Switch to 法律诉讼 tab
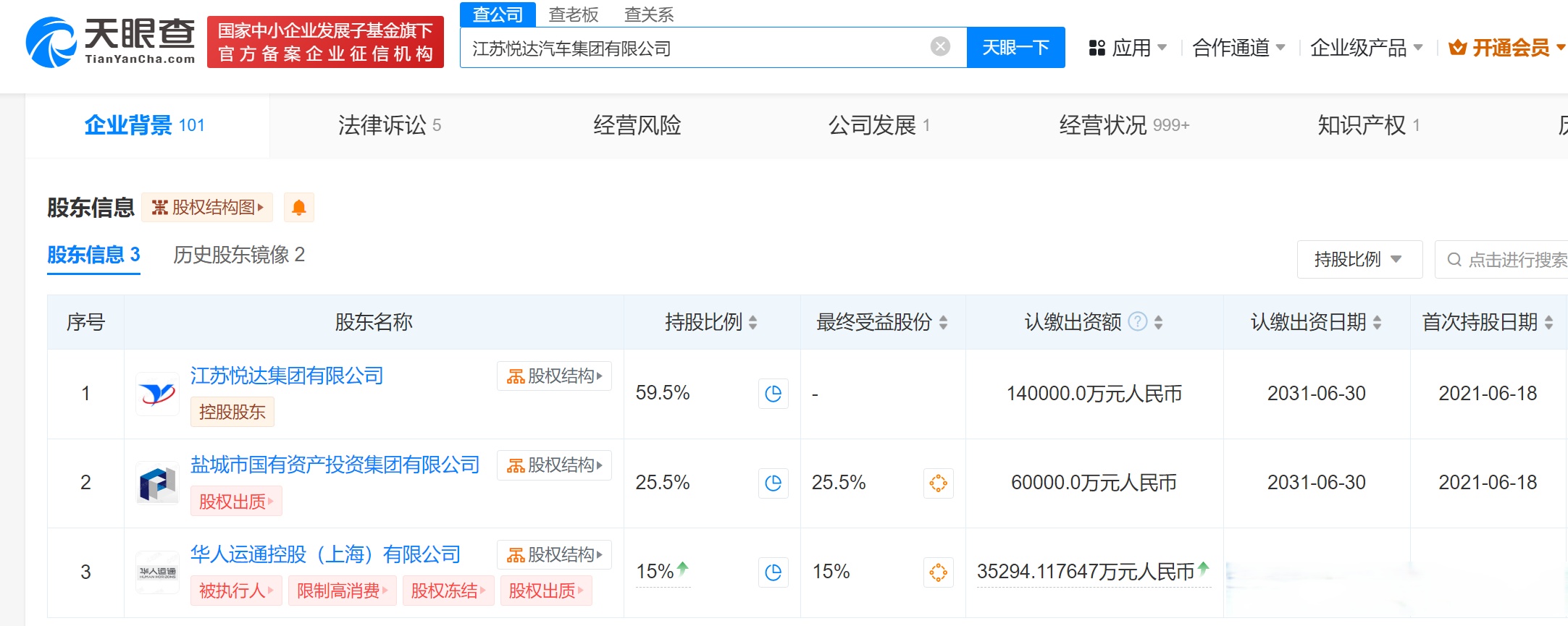The width and height of the screenshot is (1568, 626). tap(389, 125)
